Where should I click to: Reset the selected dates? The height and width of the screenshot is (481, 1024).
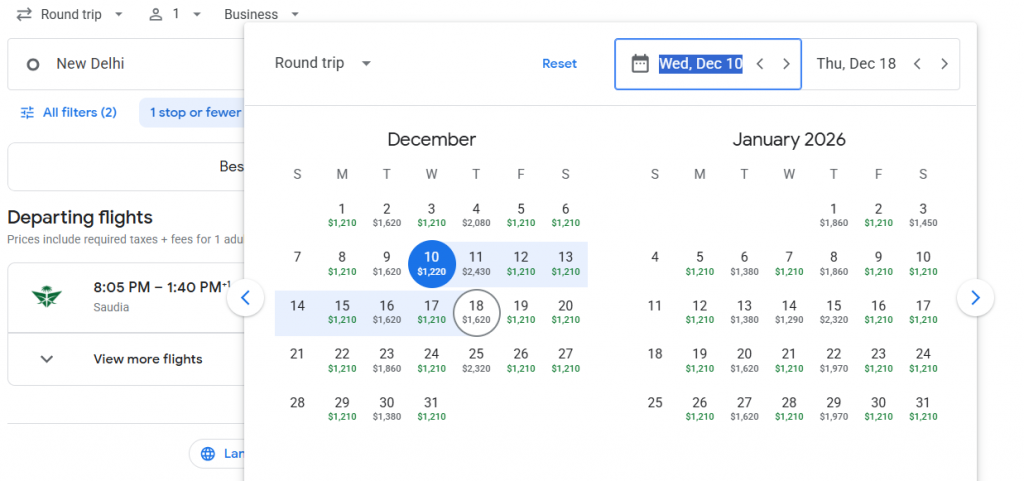[x=560, y=63]
